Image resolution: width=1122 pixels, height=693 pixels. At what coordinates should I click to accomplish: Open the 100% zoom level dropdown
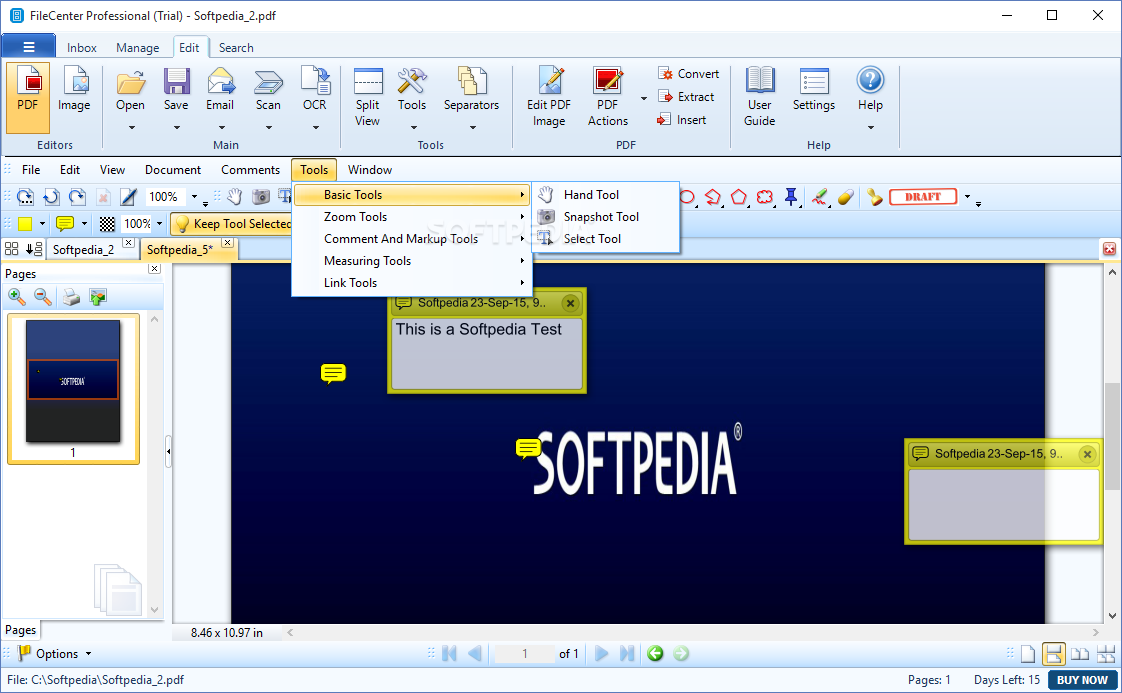(x=194, y=197)
